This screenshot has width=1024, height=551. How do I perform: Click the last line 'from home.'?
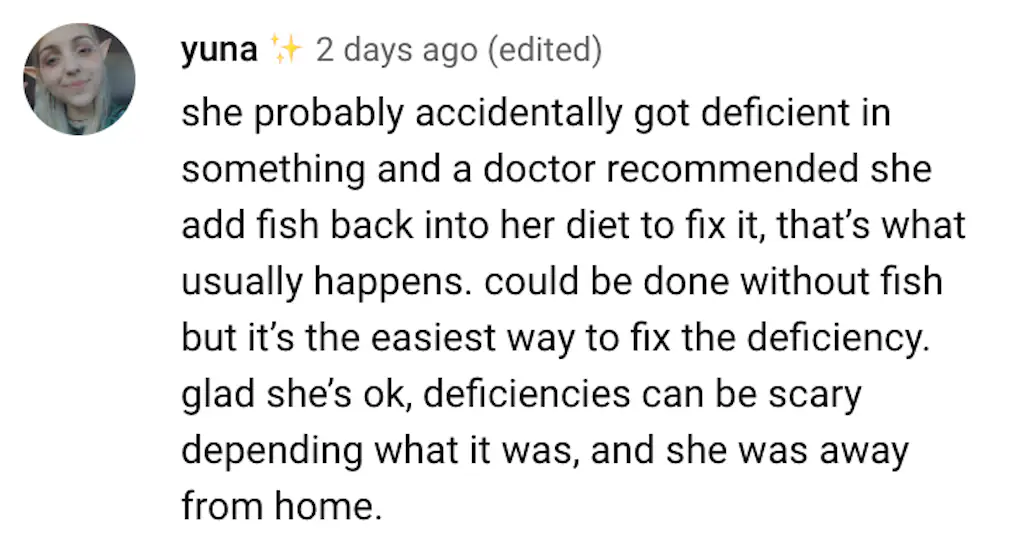click(x=282, y=506)
